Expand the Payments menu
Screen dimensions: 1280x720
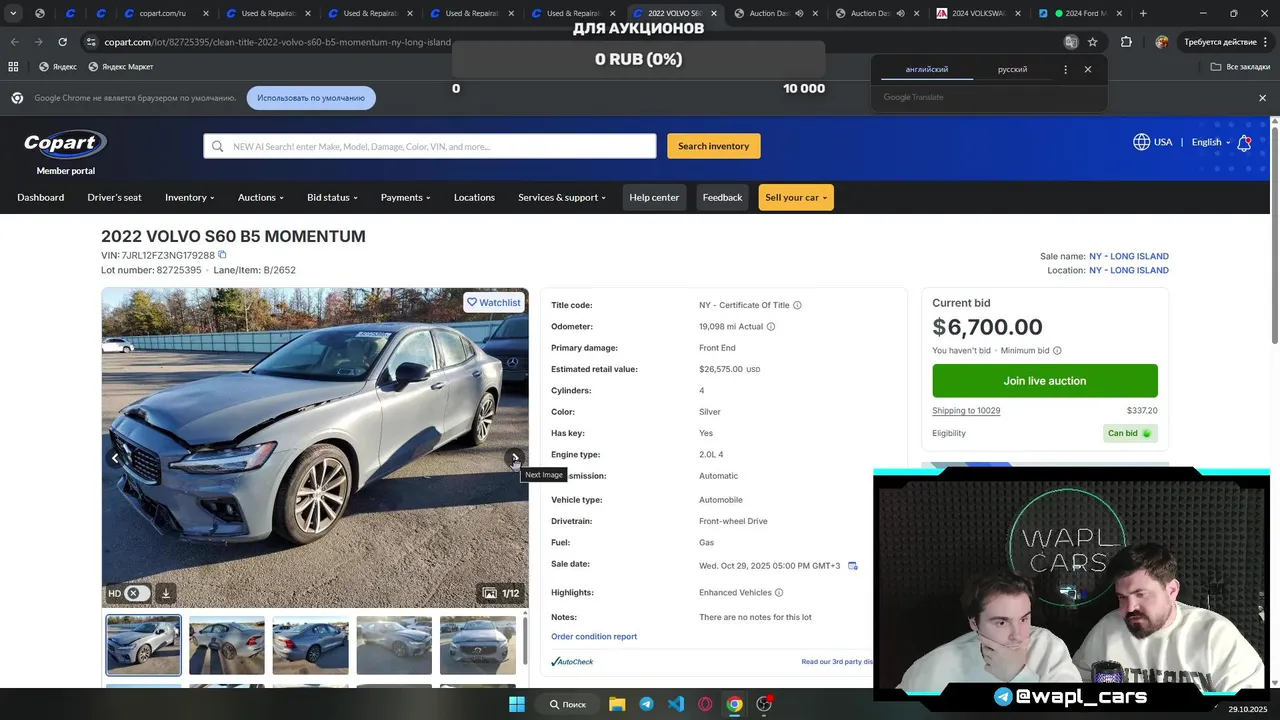click(405, 197)
